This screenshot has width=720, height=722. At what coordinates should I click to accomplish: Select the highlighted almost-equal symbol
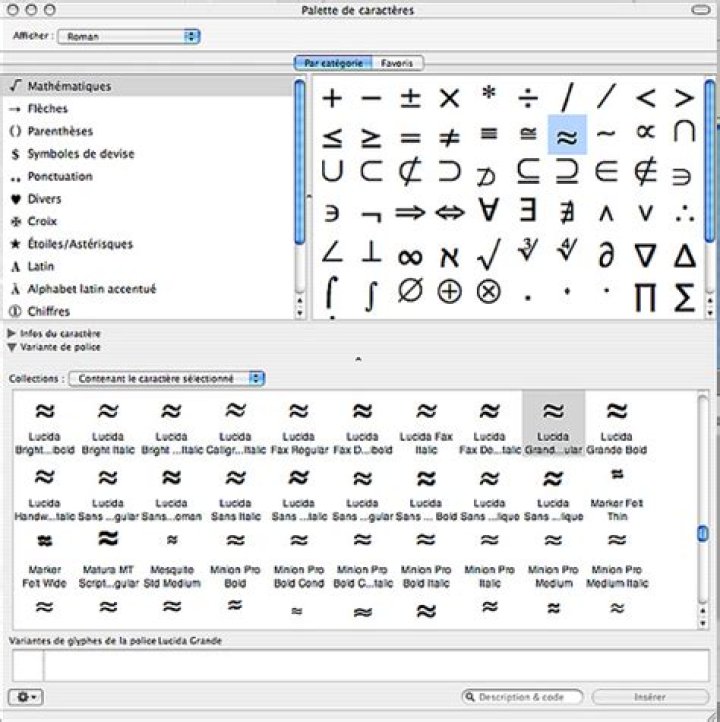pos(567,135)
